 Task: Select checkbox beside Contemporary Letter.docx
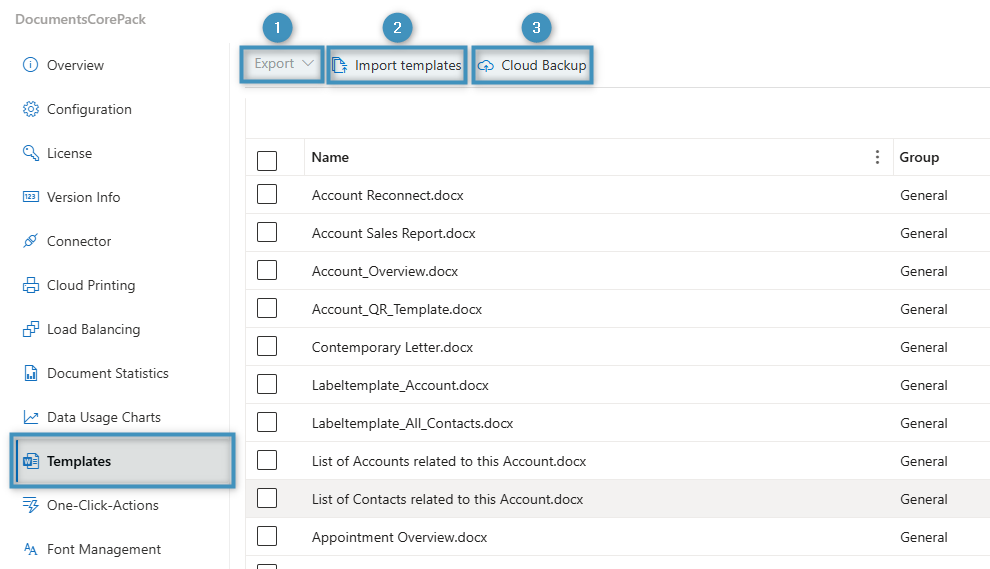(267, 347)
